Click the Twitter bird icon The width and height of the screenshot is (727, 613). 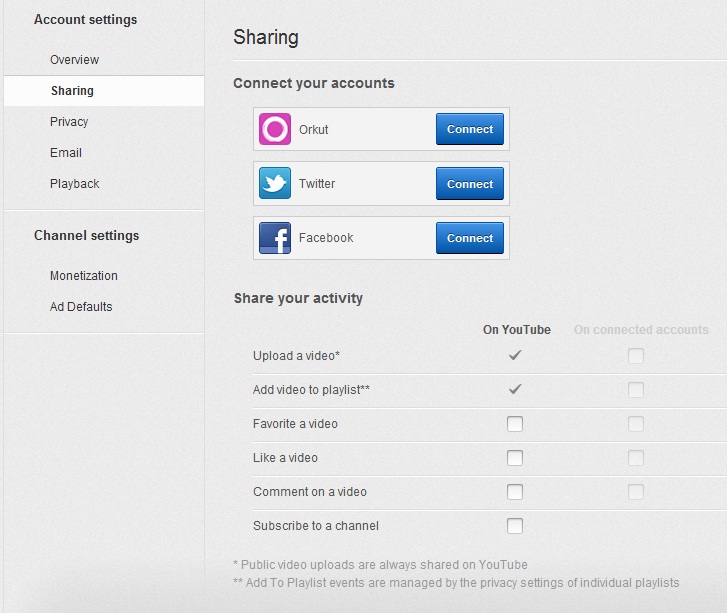point(275,184)
